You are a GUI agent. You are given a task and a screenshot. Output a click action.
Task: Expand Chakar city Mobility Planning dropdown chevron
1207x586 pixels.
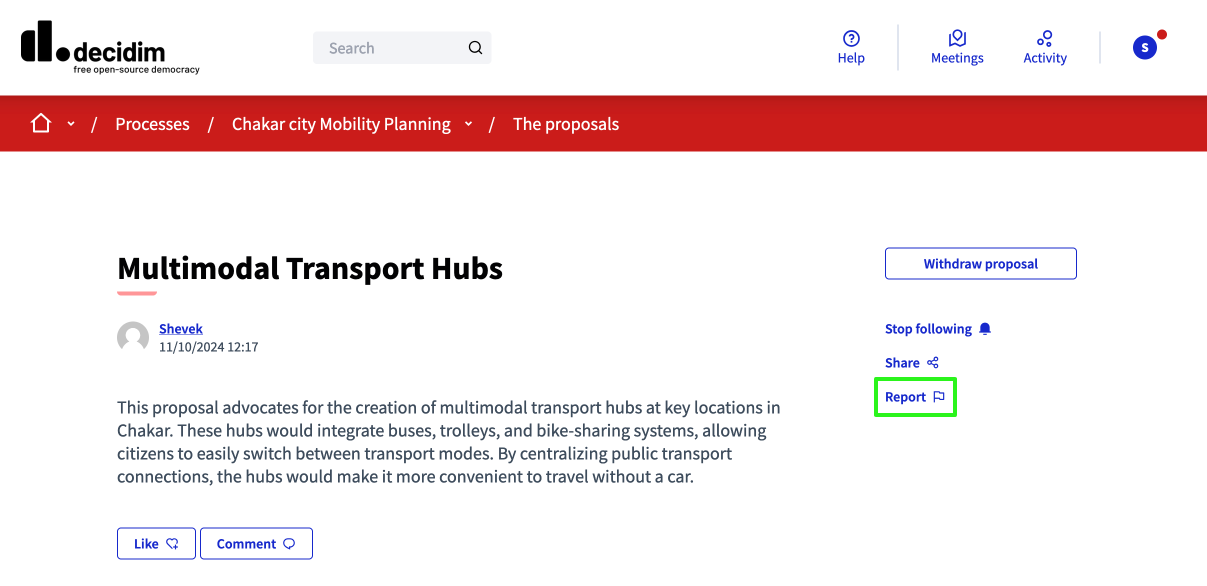468,124
